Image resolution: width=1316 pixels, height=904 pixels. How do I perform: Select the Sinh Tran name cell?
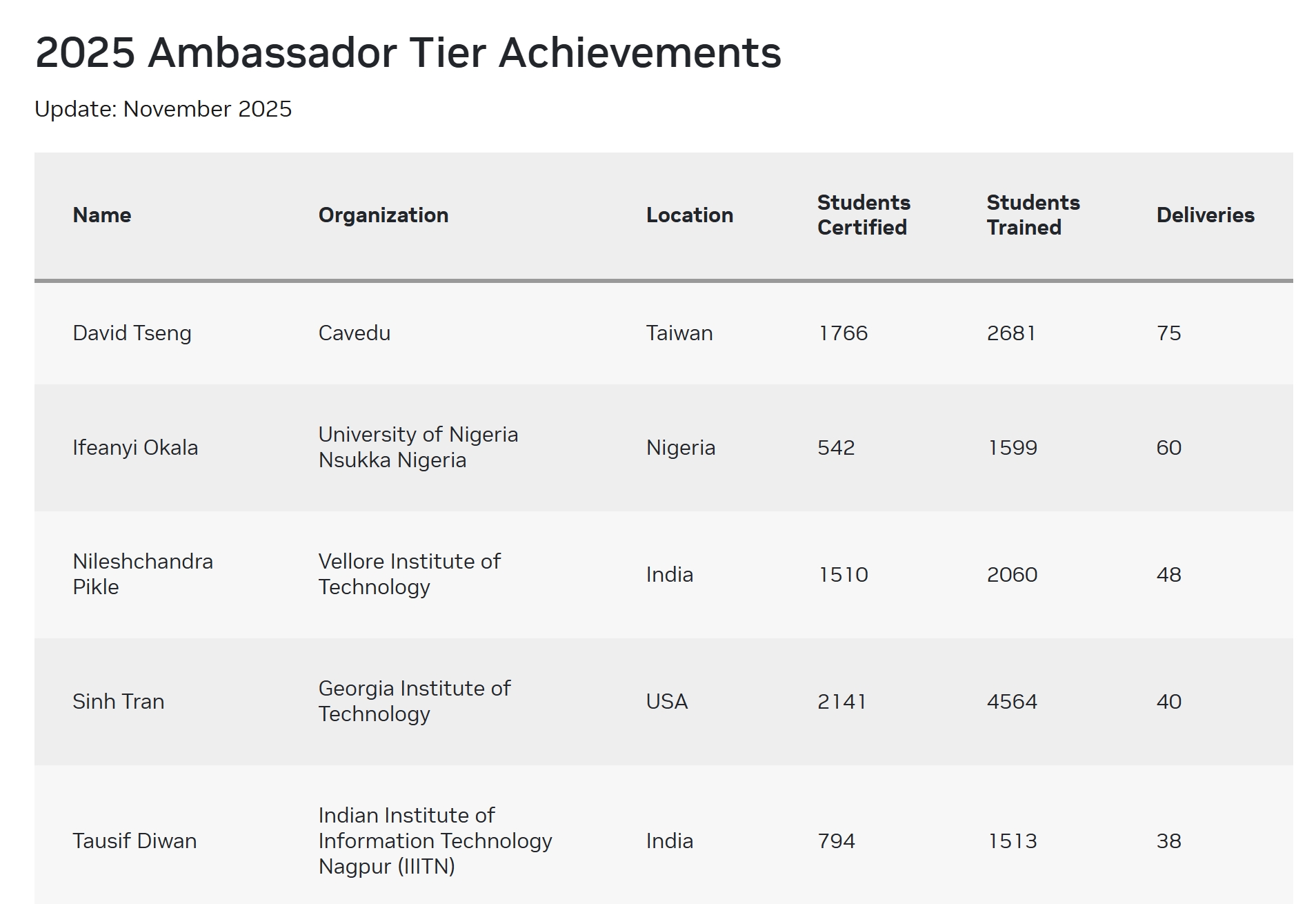118,702
